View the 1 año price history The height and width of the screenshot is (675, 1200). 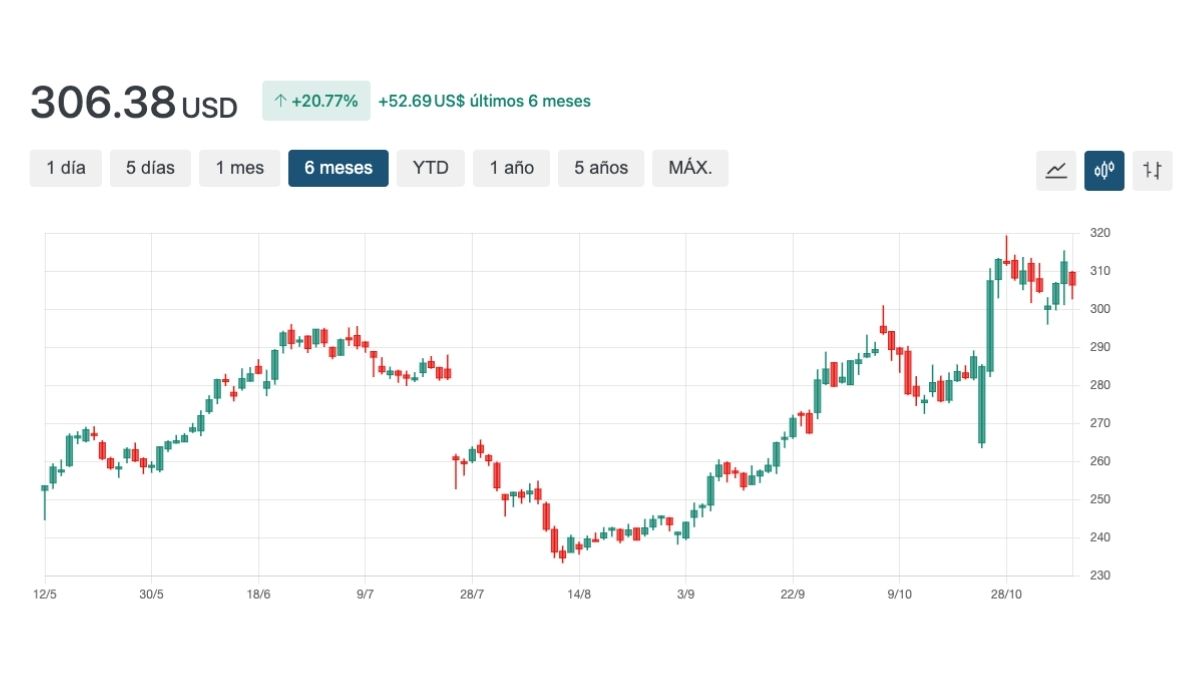click(511, 168)
